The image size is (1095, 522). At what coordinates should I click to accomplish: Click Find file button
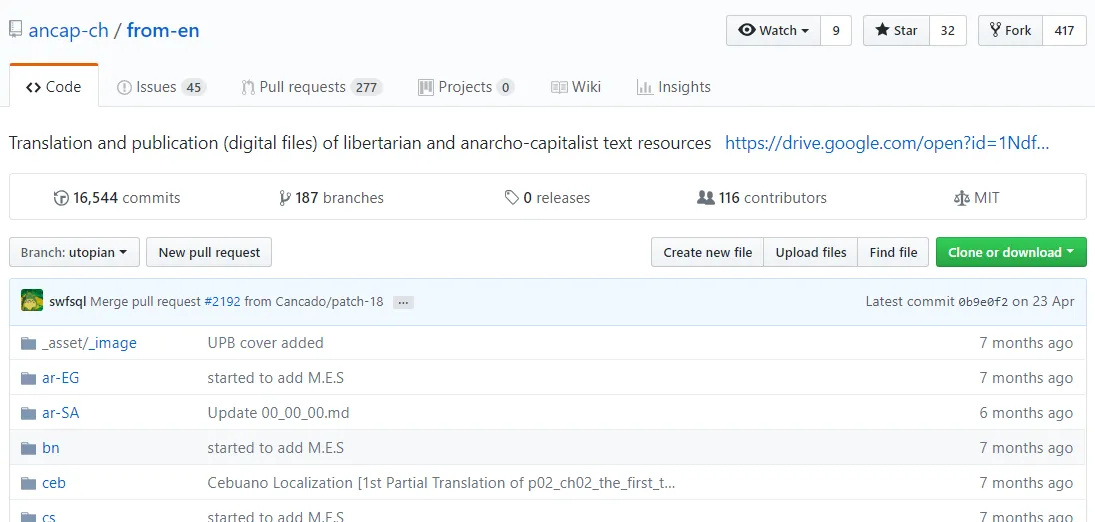(x=893, y=252)
